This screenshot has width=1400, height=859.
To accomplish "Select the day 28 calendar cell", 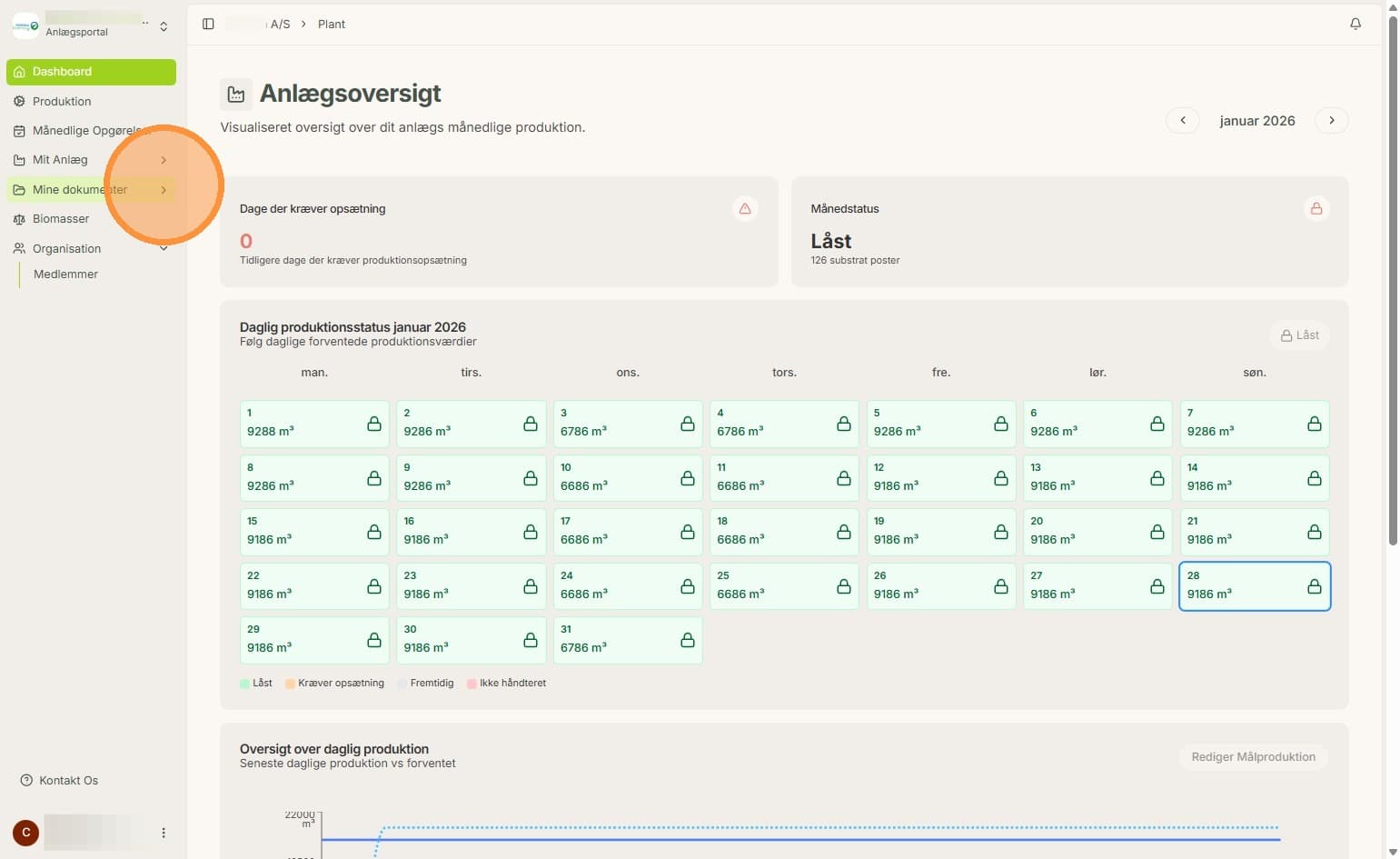I will pyautogui.click(x=1255, y=585).
